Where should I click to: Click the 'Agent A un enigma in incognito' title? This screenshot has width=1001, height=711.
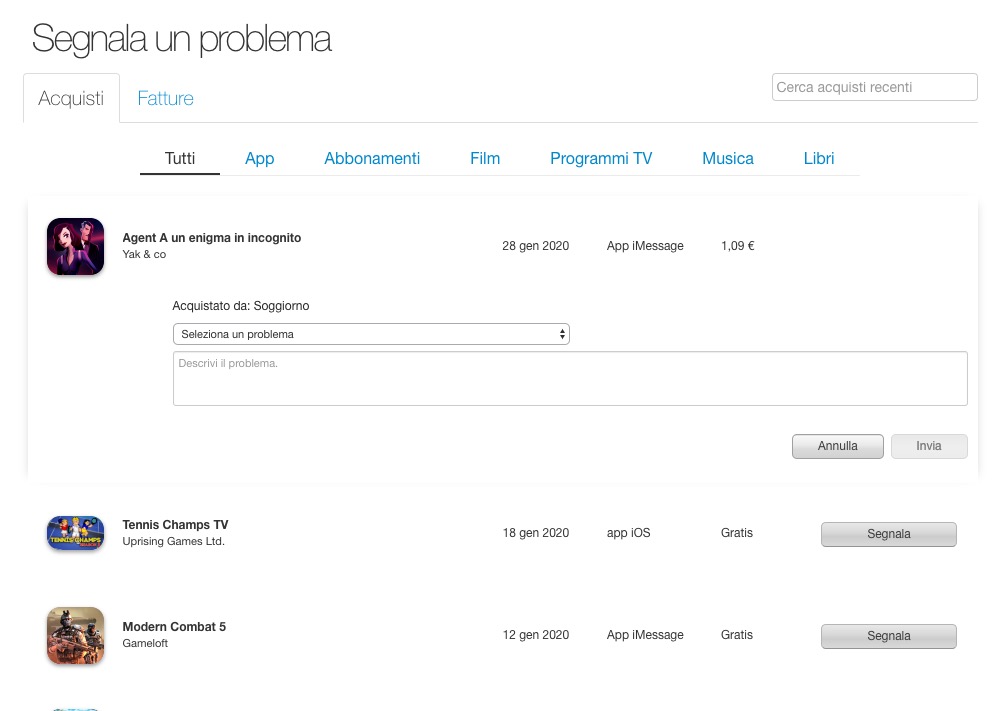(211, 238)
